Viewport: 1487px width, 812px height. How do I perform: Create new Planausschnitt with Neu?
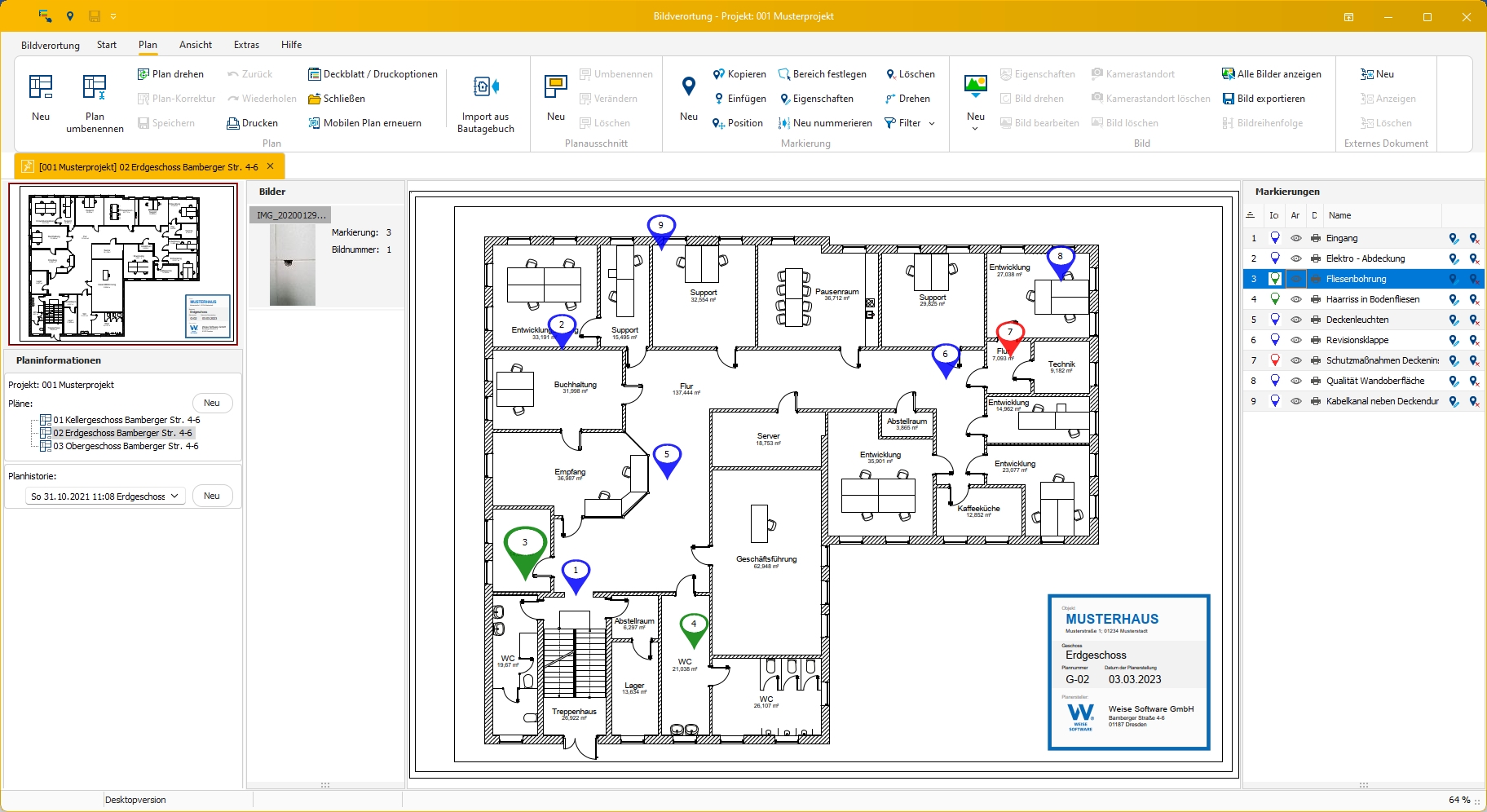click(x=556, y=98)
